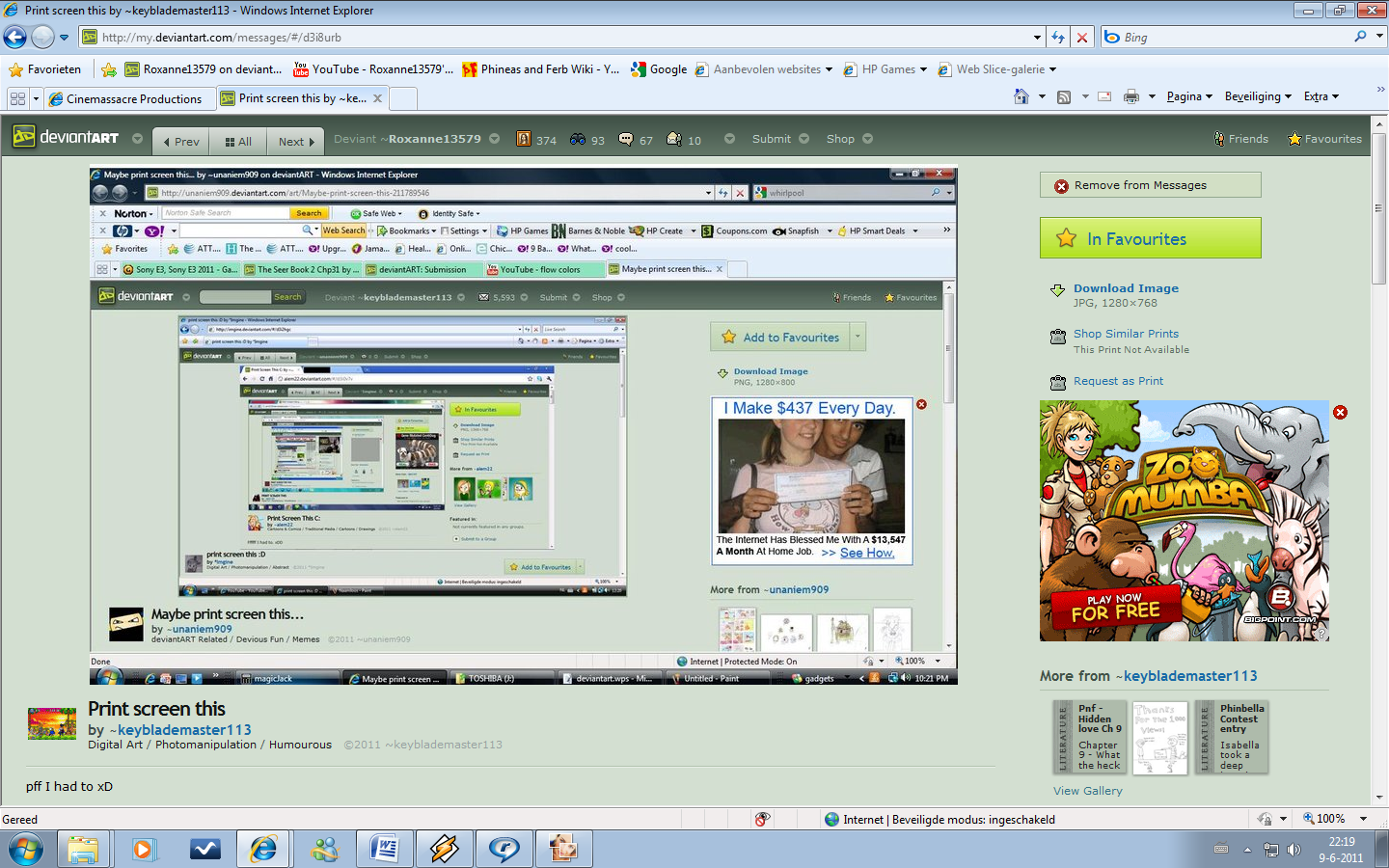Open the Extra menu

1321,96
